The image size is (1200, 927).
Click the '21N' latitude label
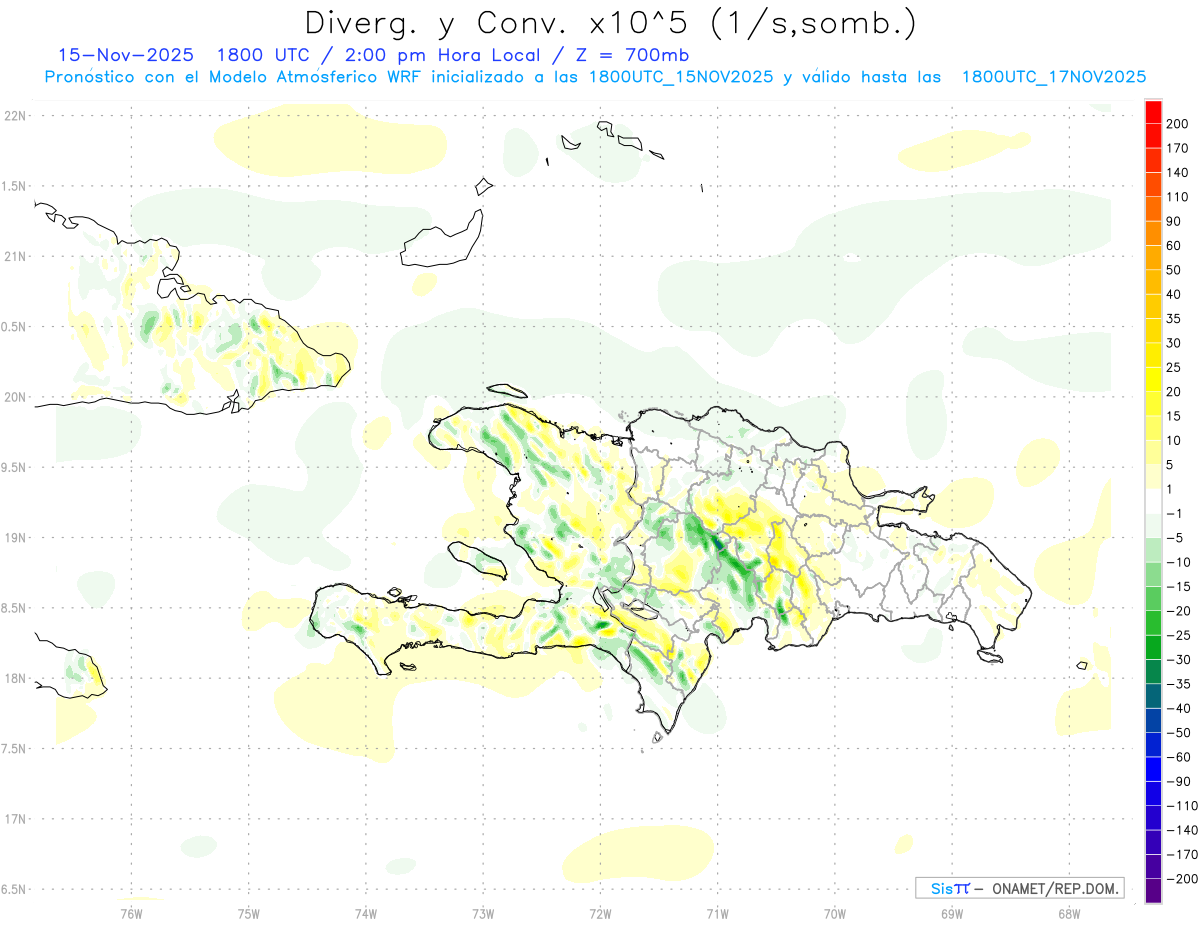[14, 256]
